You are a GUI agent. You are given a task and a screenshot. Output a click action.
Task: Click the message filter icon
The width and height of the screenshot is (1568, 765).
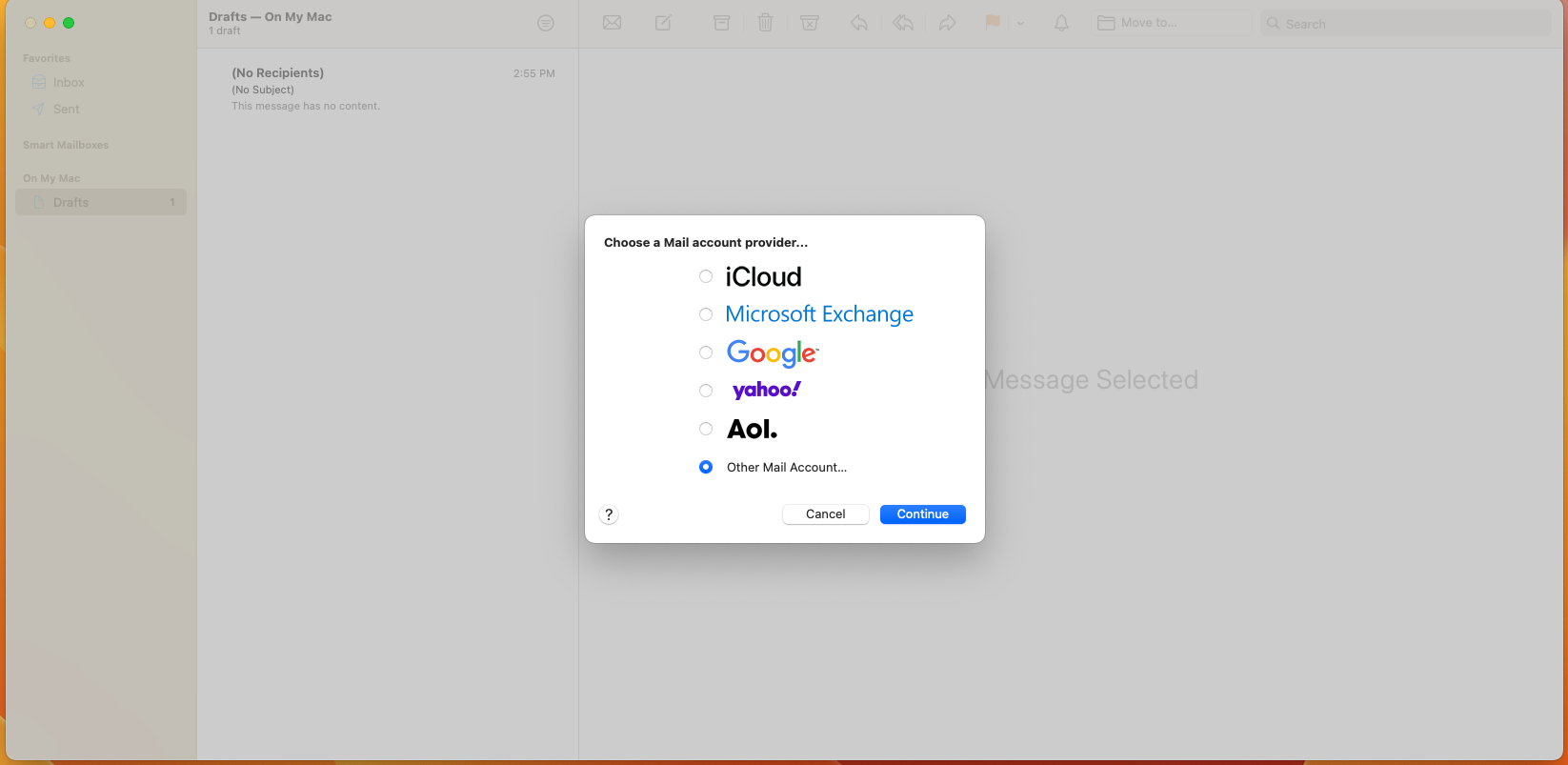pyautogui.click(x=546, y=23)
